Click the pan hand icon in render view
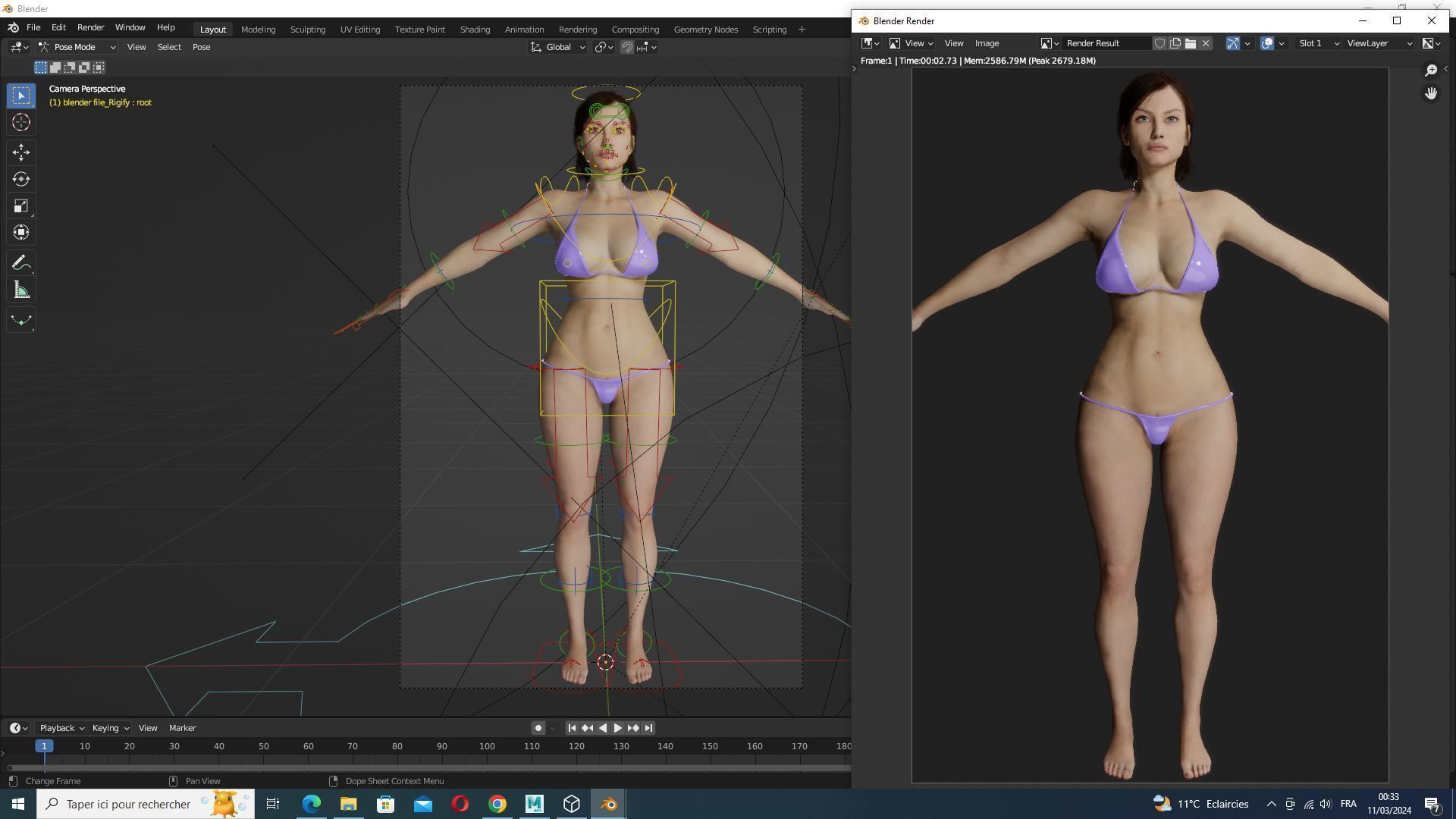 click(x=1430, y=93)
